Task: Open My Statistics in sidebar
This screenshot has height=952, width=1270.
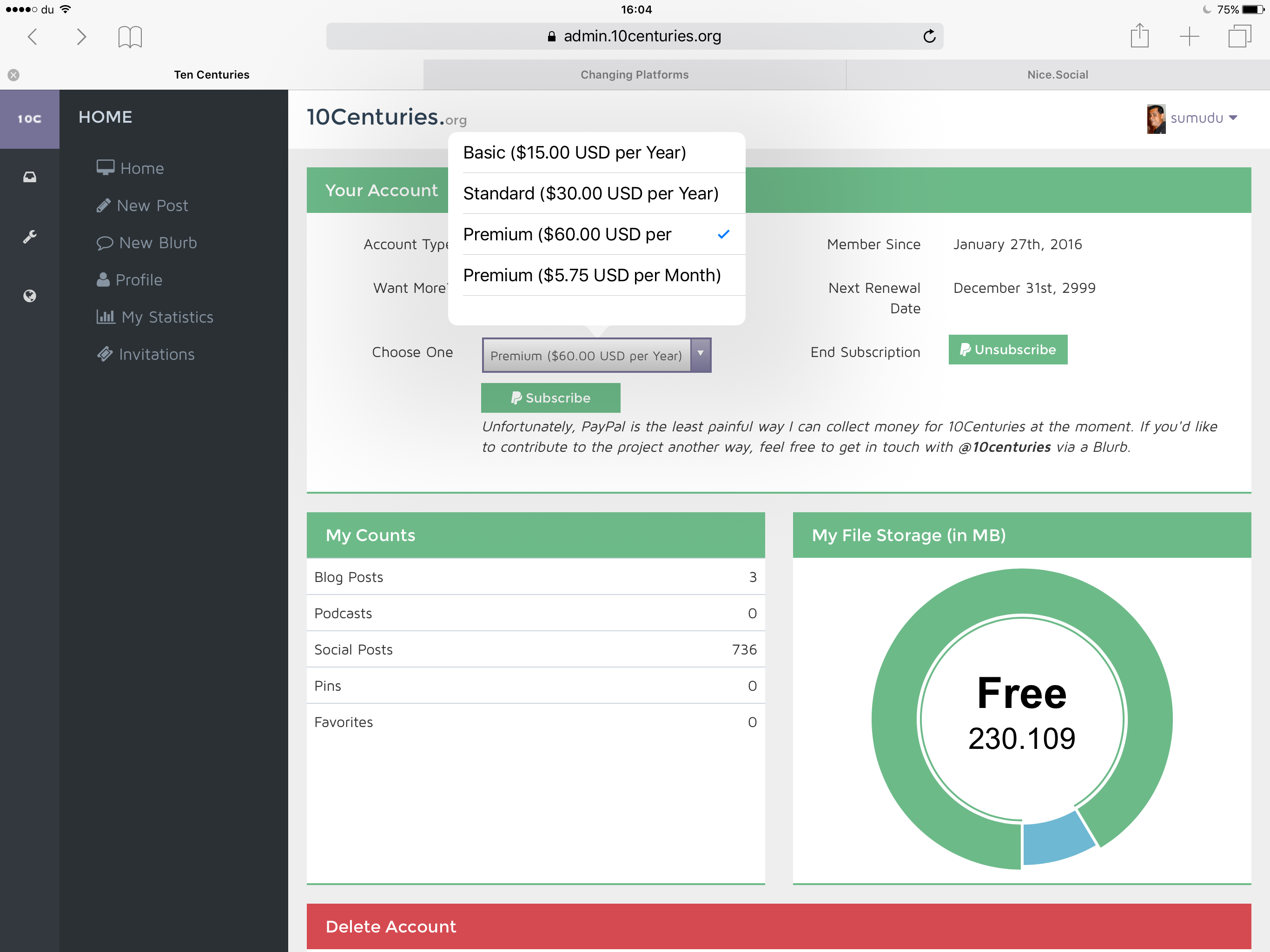Action: [166, 317]
